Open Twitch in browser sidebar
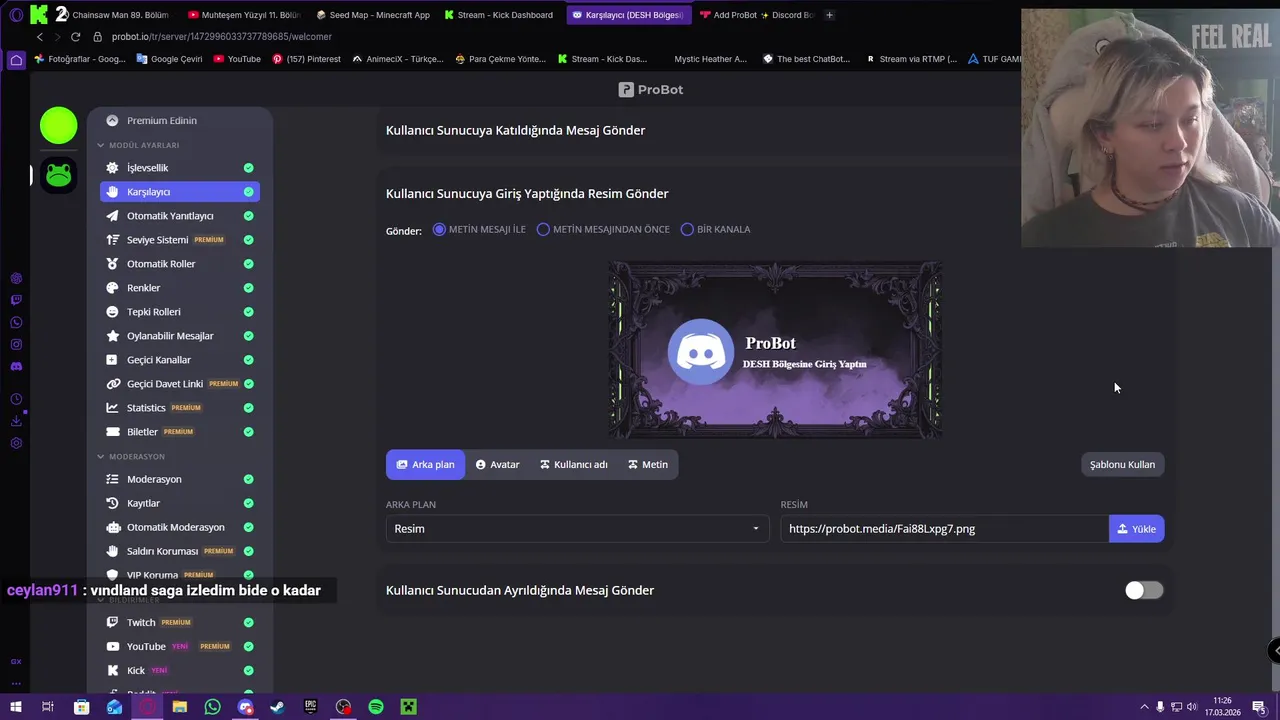Screen dimensions: 1280x720 [x=16, y=300]
